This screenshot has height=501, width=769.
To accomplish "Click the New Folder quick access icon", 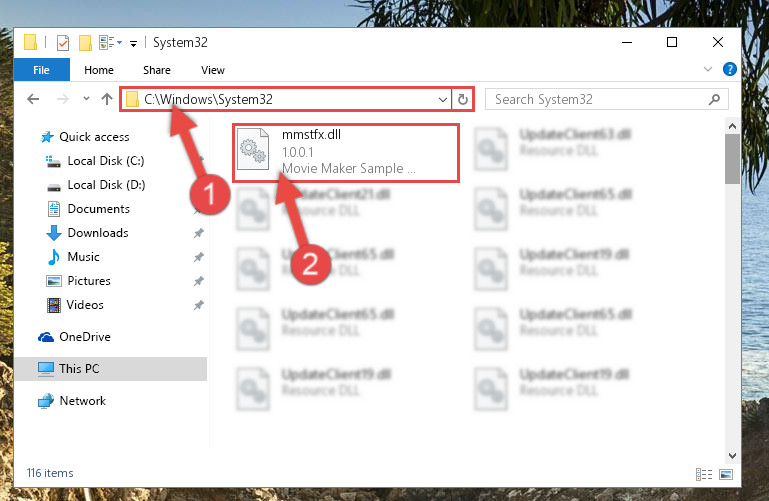I will click(85, 43).
